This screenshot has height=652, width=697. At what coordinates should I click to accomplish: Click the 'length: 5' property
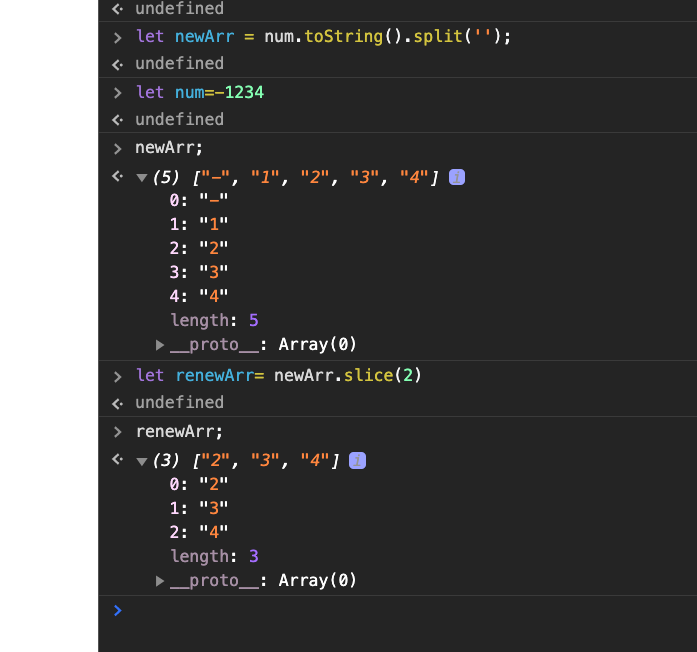click(x=214, y=320)
